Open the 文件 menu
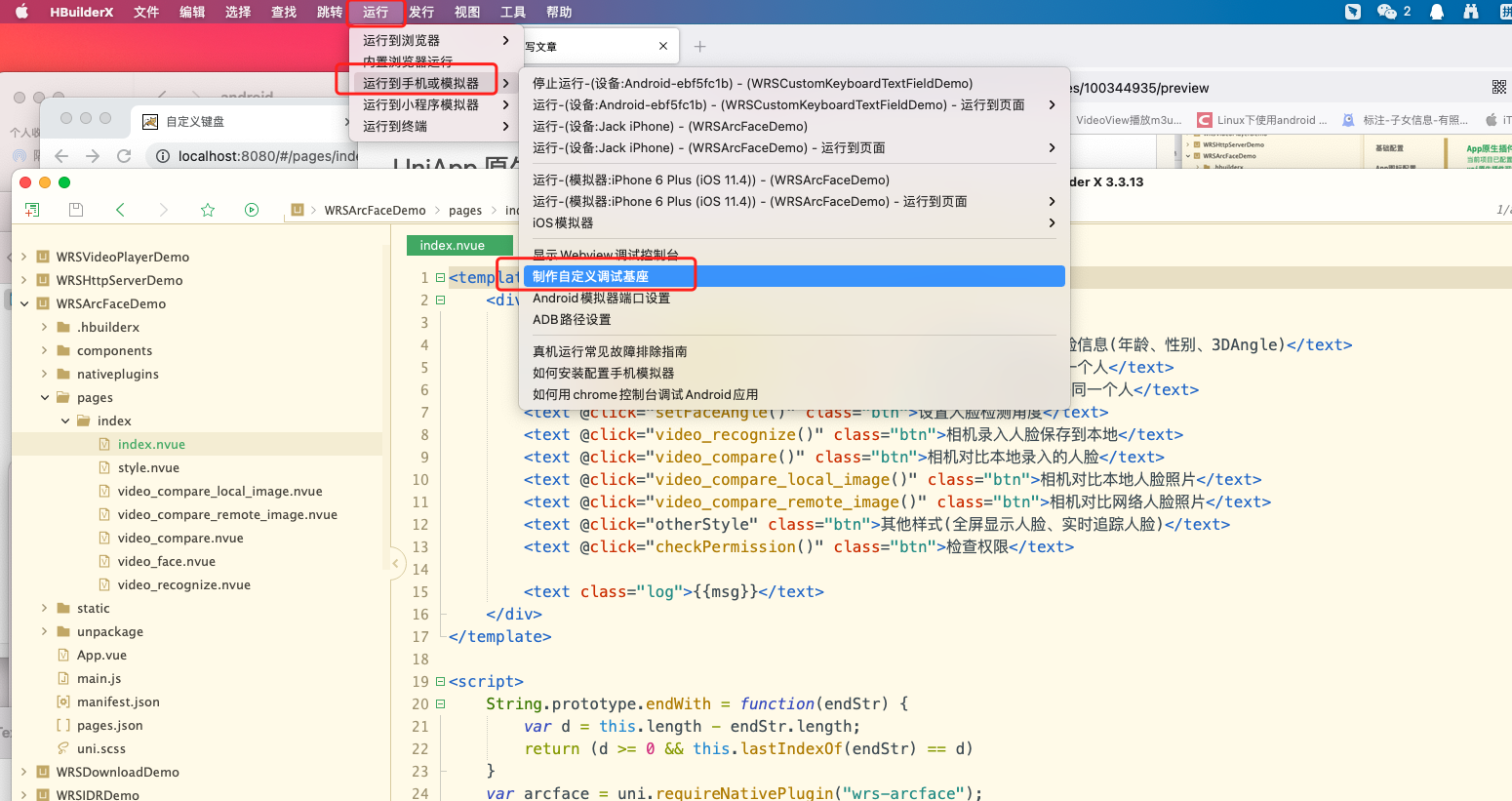1512x801 pixels. click(x=146, y=12)
